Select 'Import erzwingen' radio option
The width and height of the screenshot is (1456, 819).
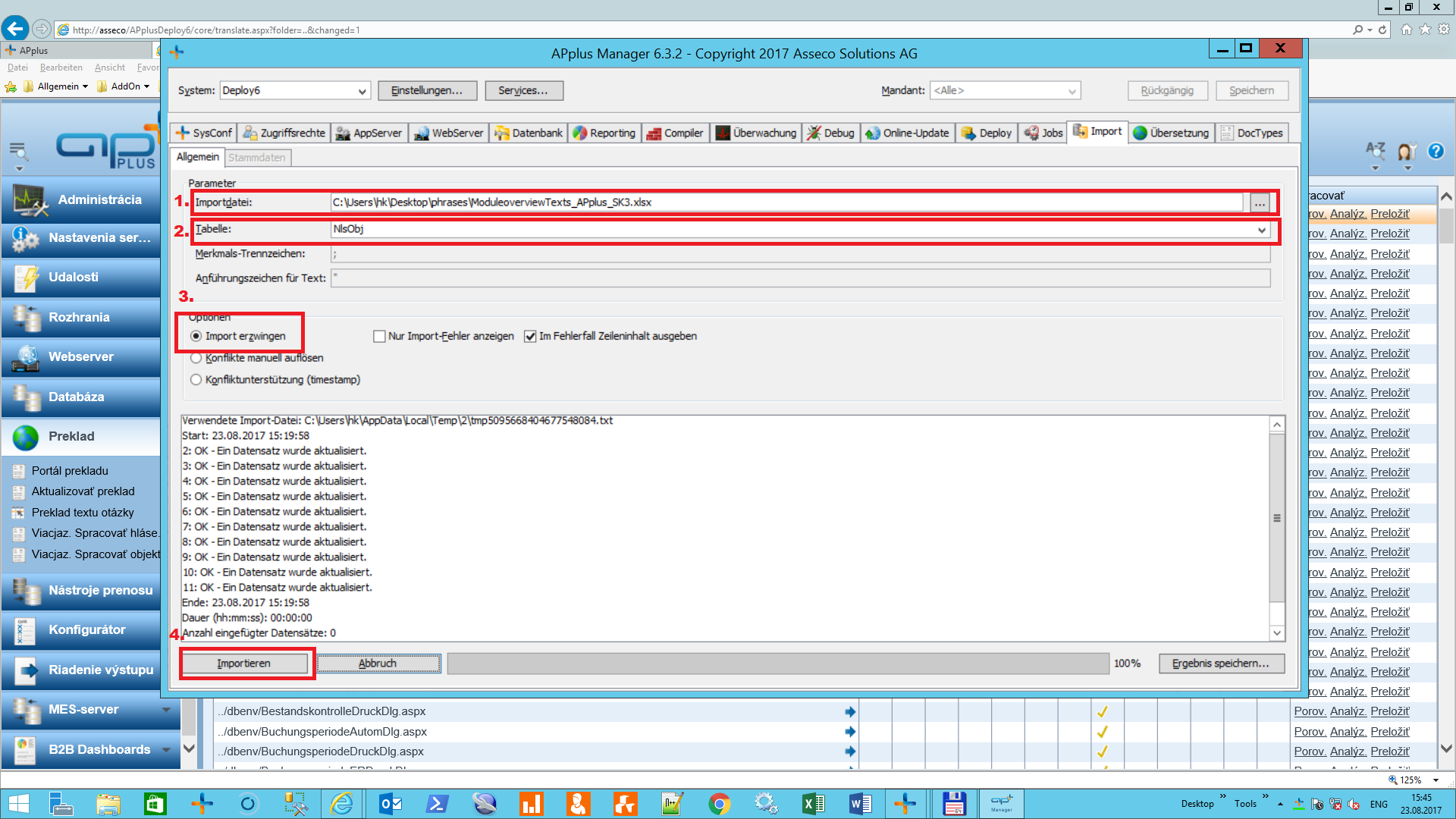pyautogui.click(x=196, y=336)
